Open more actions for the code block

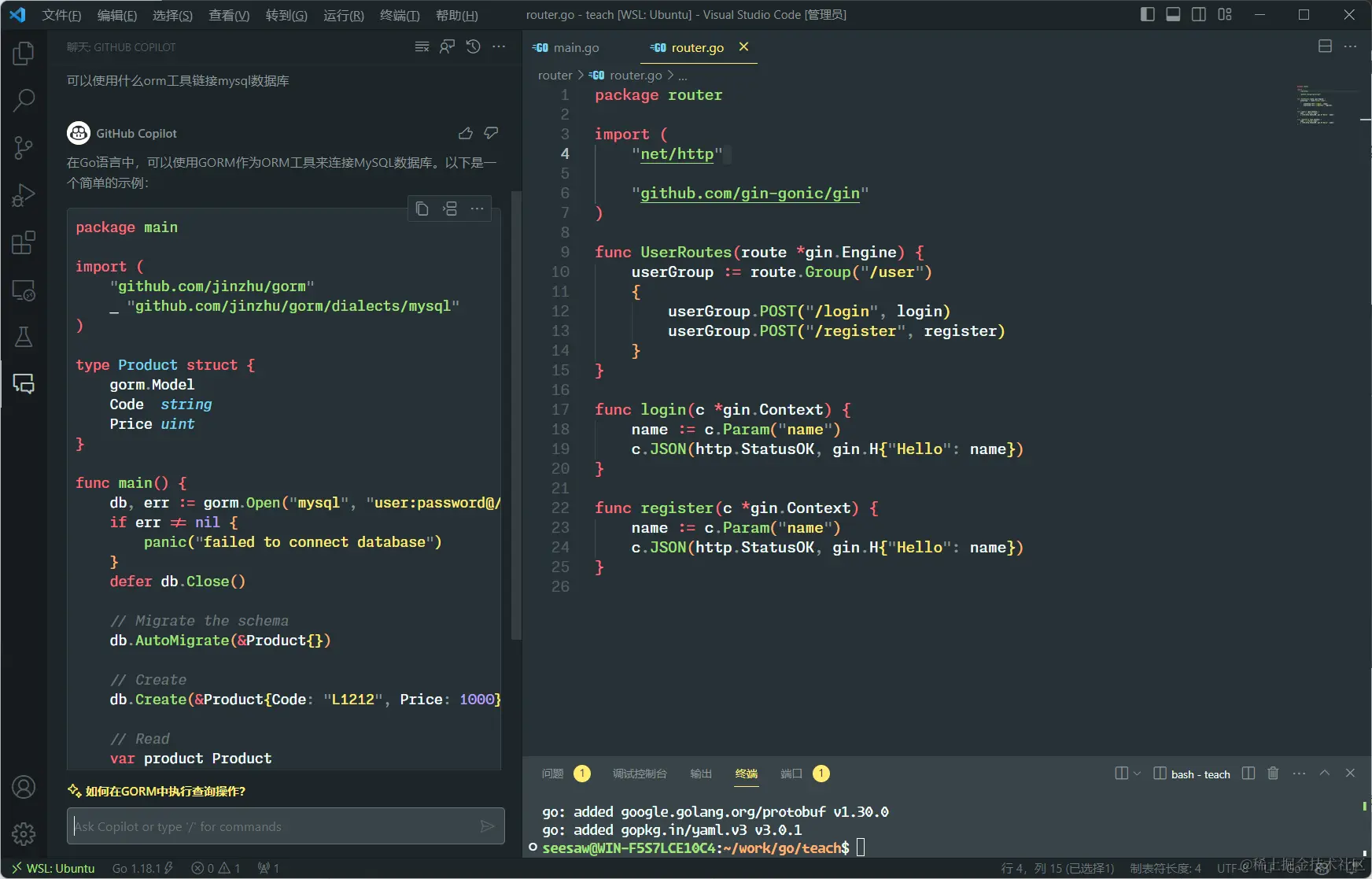pos(477,209)
